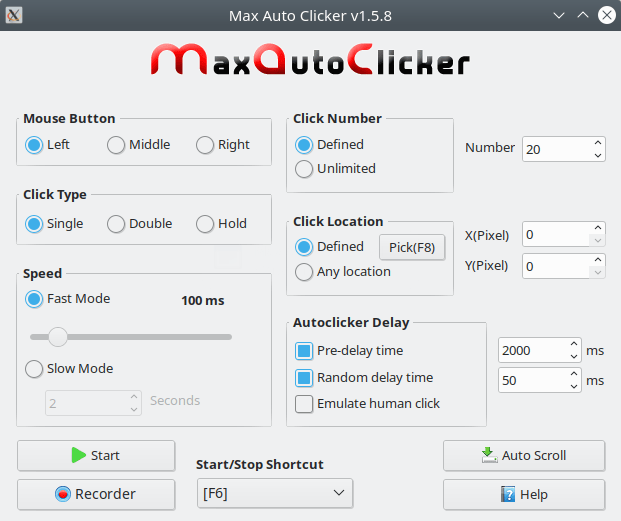Choose Double click type
Screen dimensions: 621x521
tap(139, 224)
